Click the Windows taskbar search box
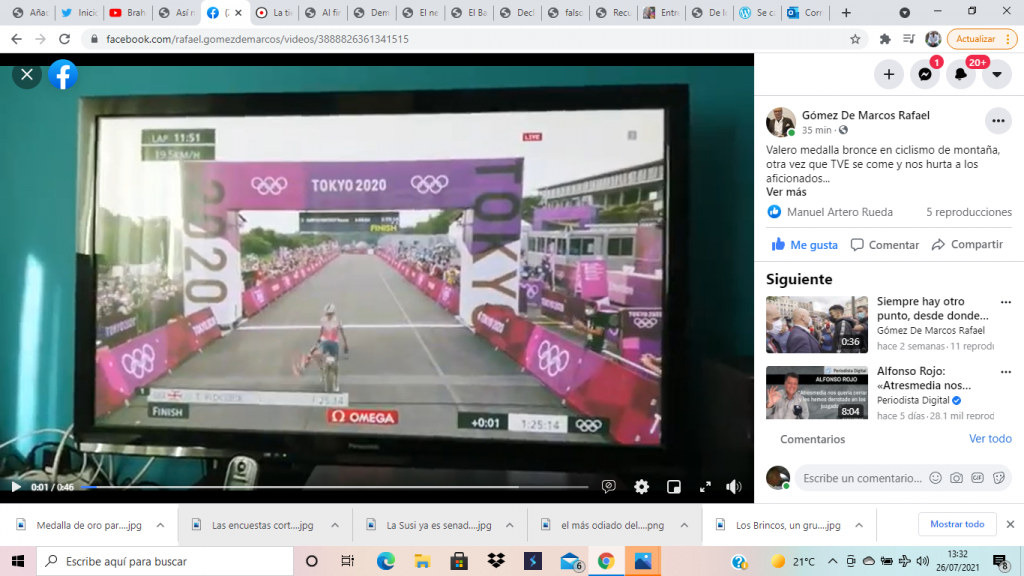Viewport: 1024px width, 576px height. 165,561
